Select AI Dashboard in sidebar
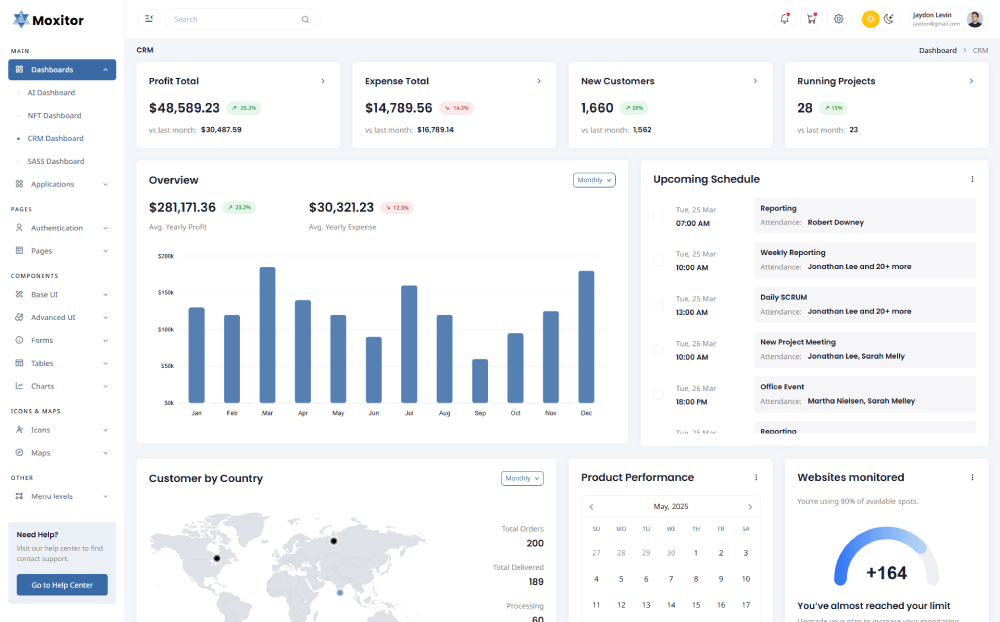The width and height of the screenshot is (1000, 622). coord(51,93)
